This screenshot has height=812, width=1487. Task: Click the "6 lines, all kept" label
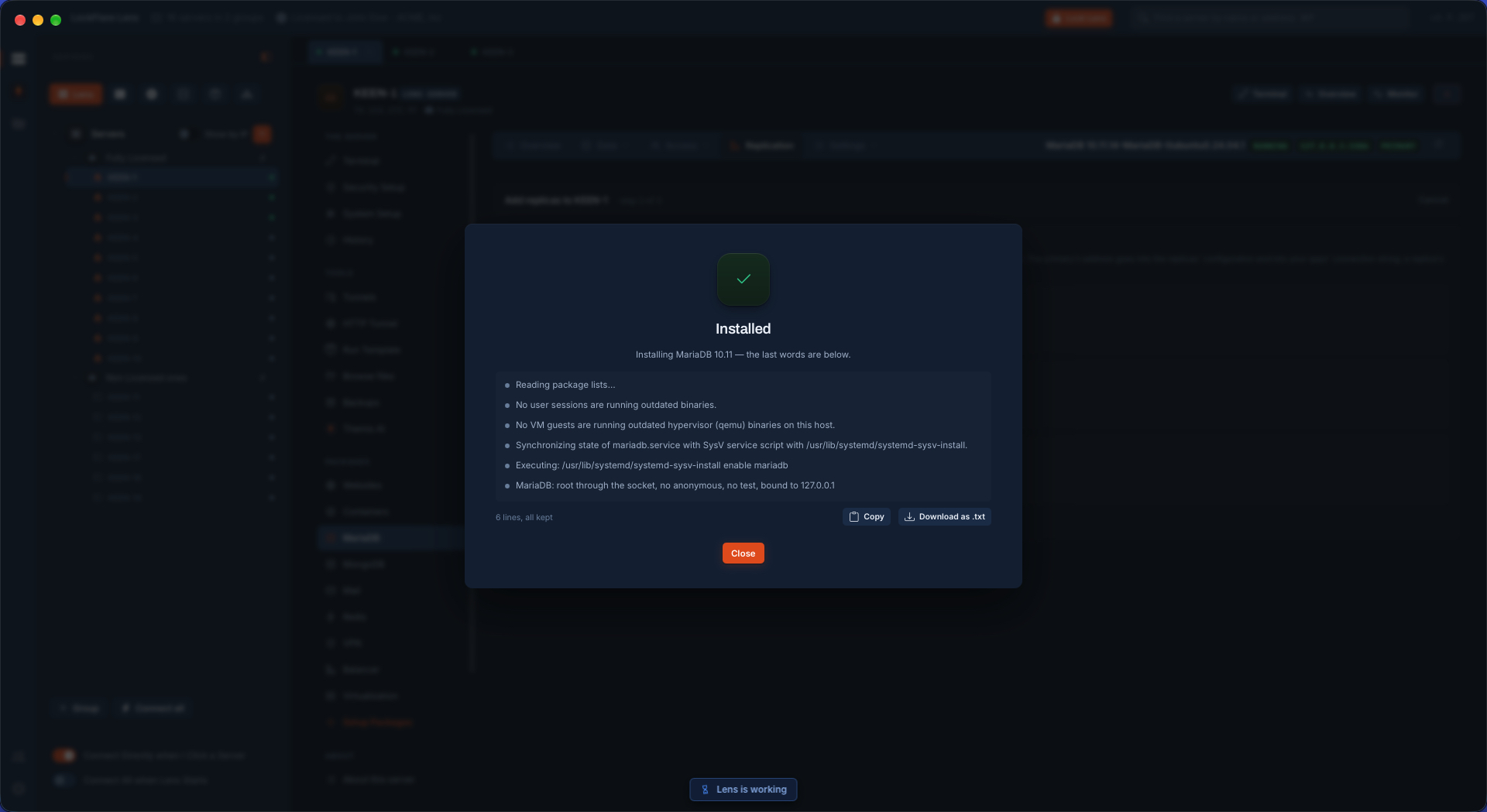tap(524, 517)
